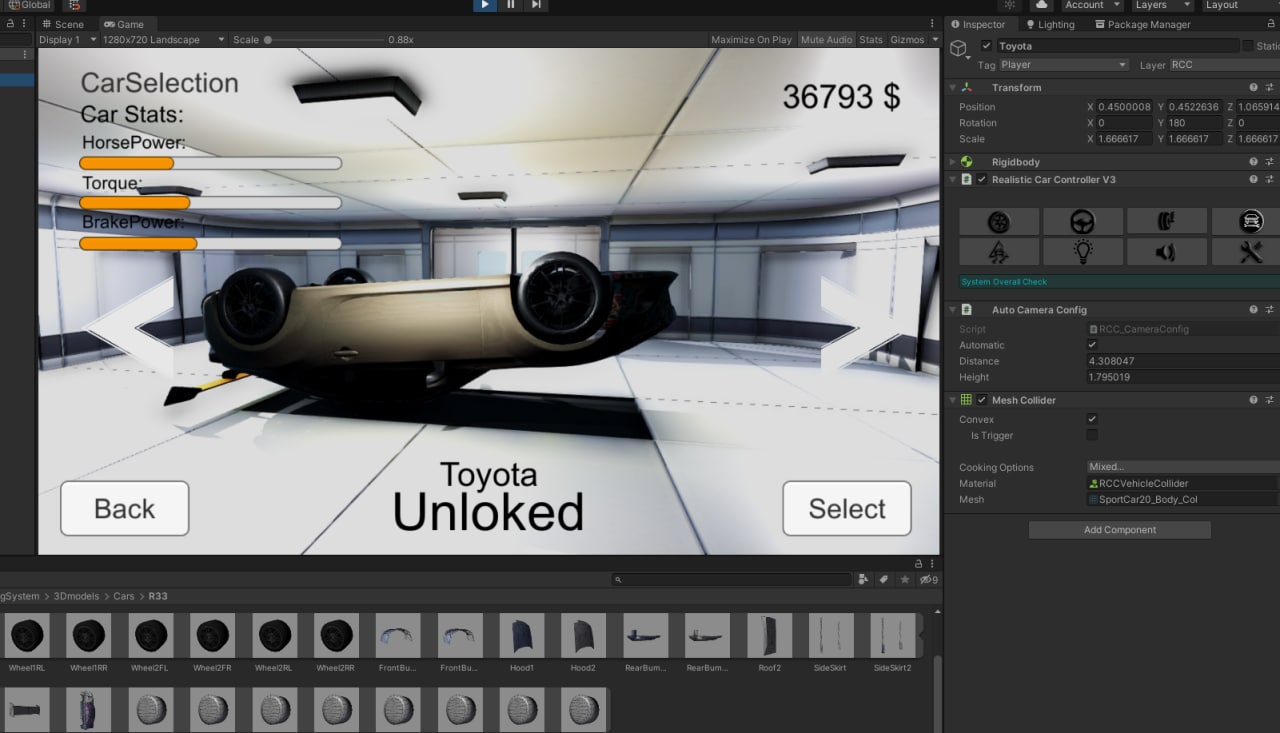1280x733 pixels.
Task: Switch to the Game tab
Action: point(123,24)
